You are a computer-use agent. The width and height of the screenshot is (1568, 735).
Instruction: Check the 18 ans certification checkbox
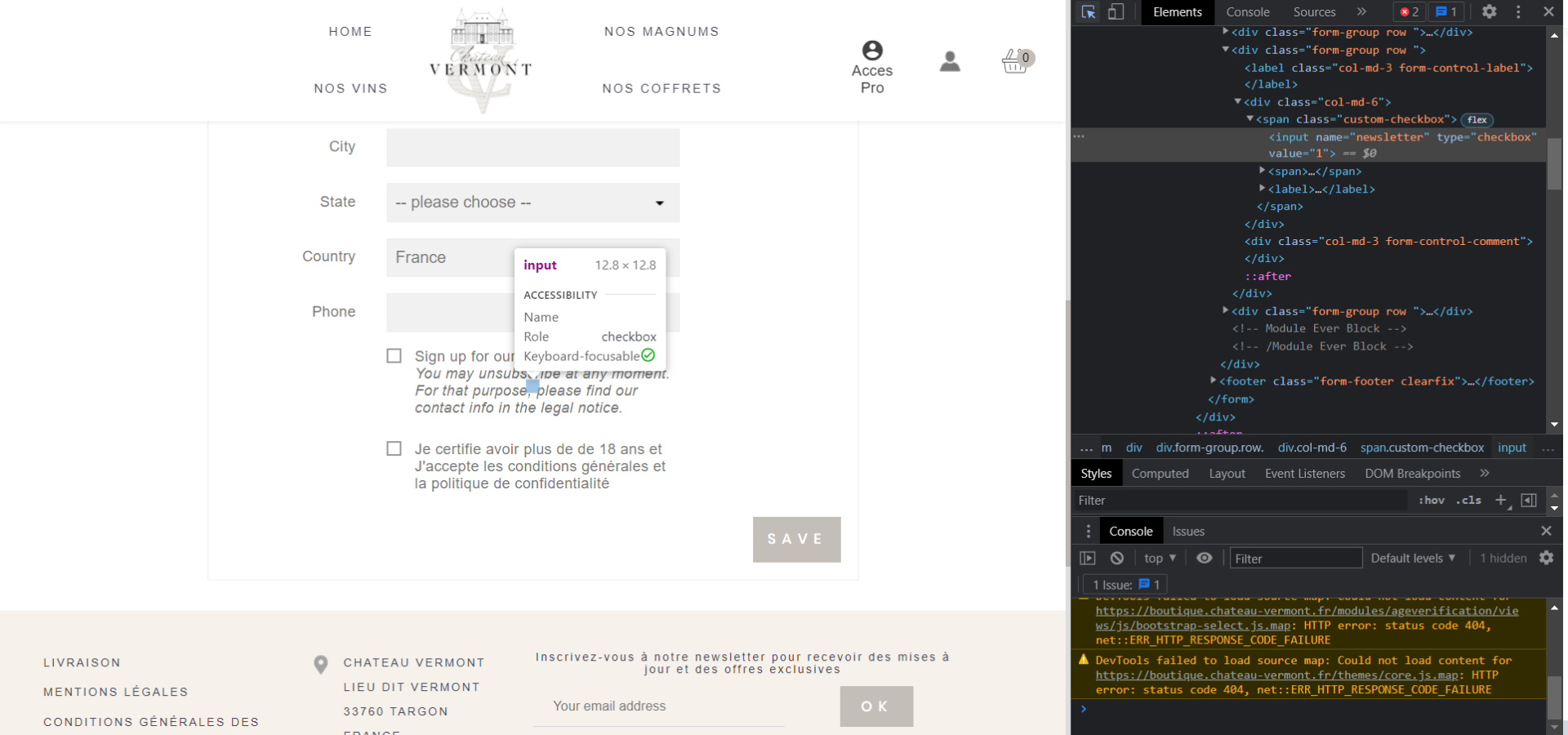pyautogui.click(x=394, y=448)
